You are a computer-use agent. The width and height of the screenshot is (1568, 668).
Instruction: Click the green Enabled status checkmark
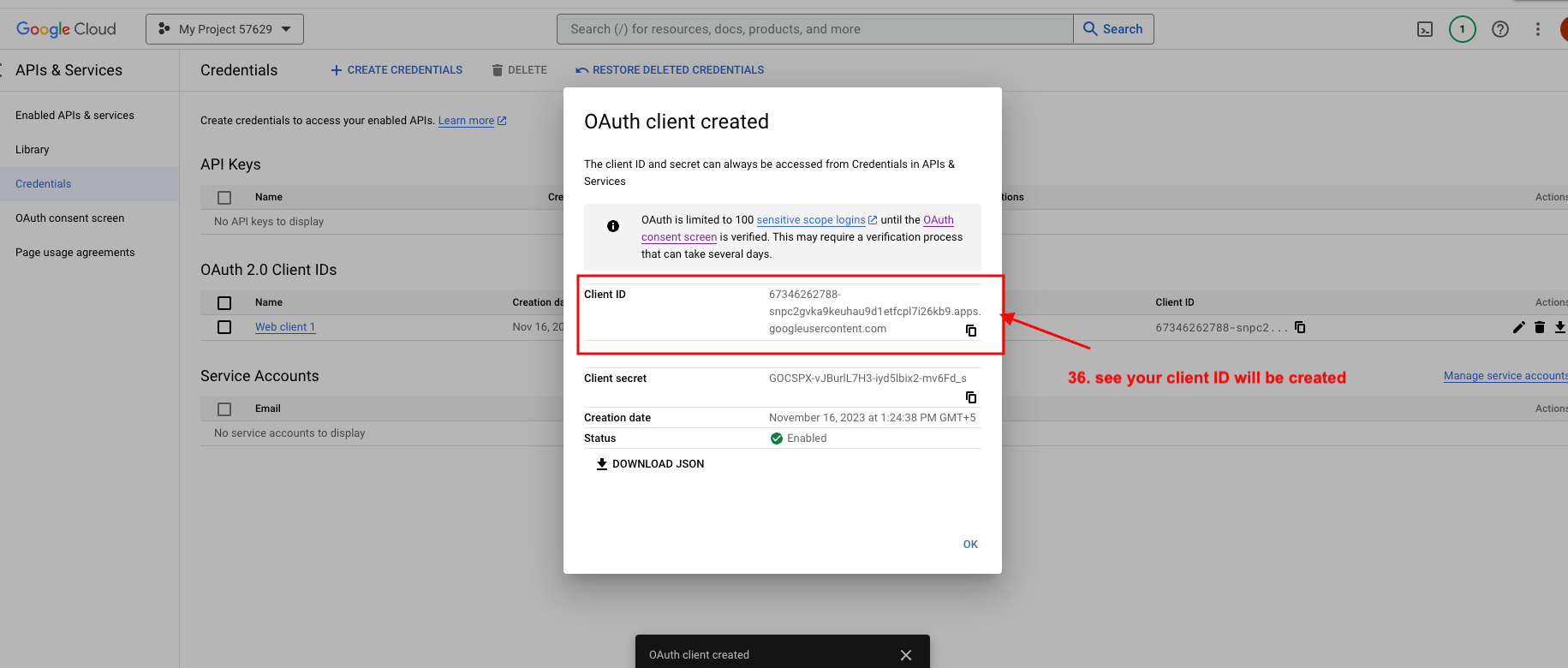(777, 438)
